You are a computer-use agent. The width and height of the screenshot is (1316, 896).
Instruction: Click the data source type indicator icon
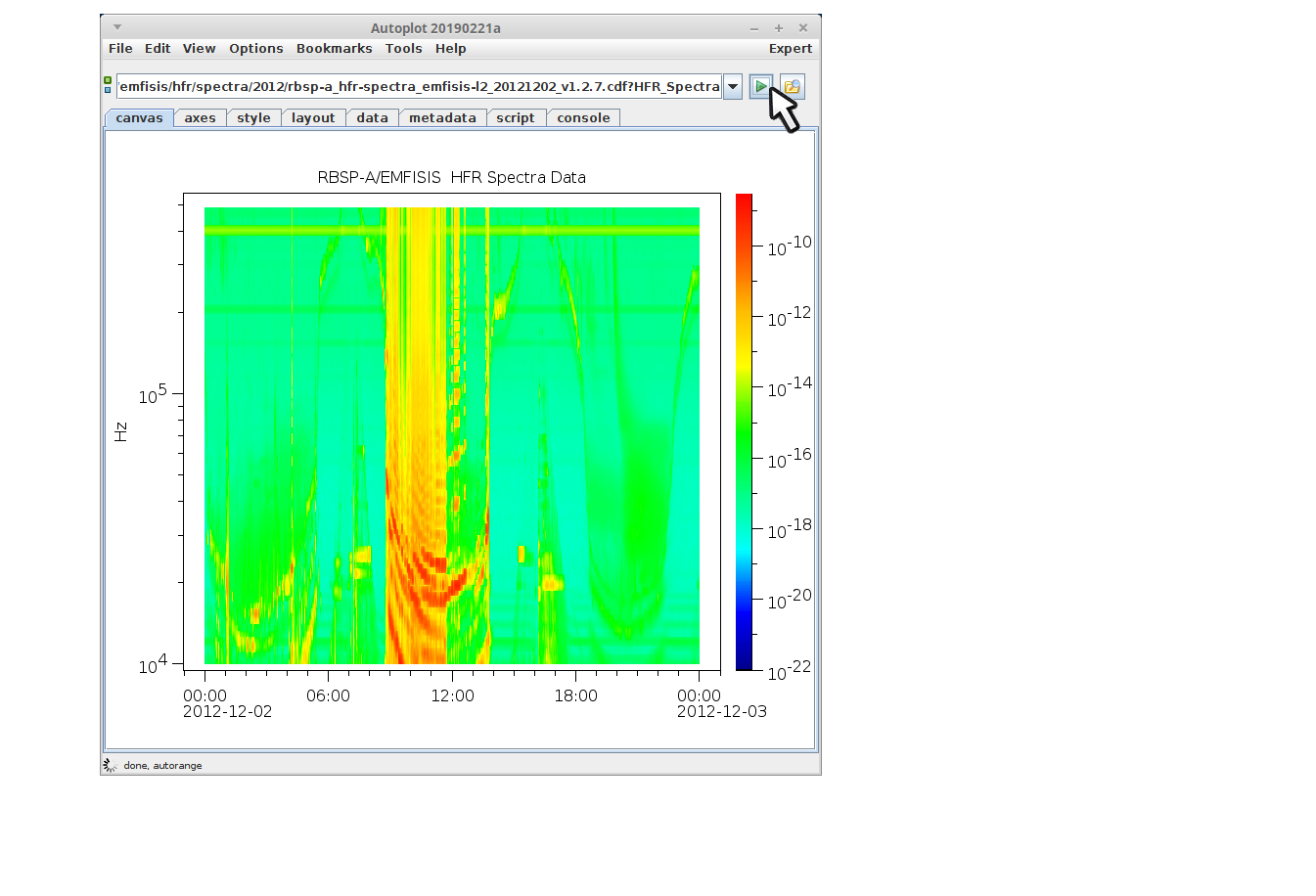click(108, 85)
